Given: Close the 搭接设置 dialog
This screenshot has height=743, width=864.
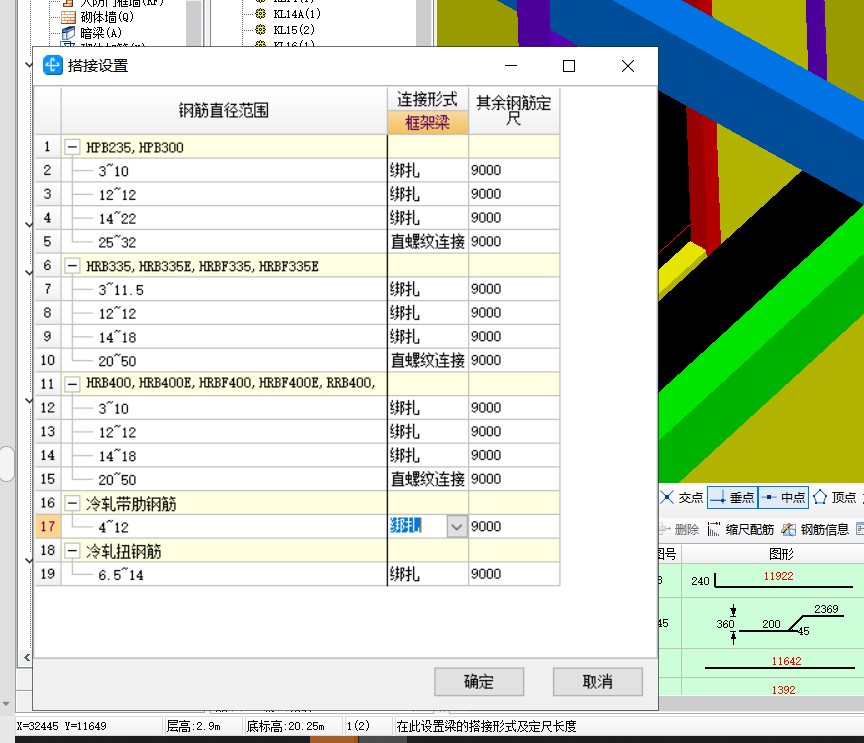Looking at the screenshot, I should (628, 66).
